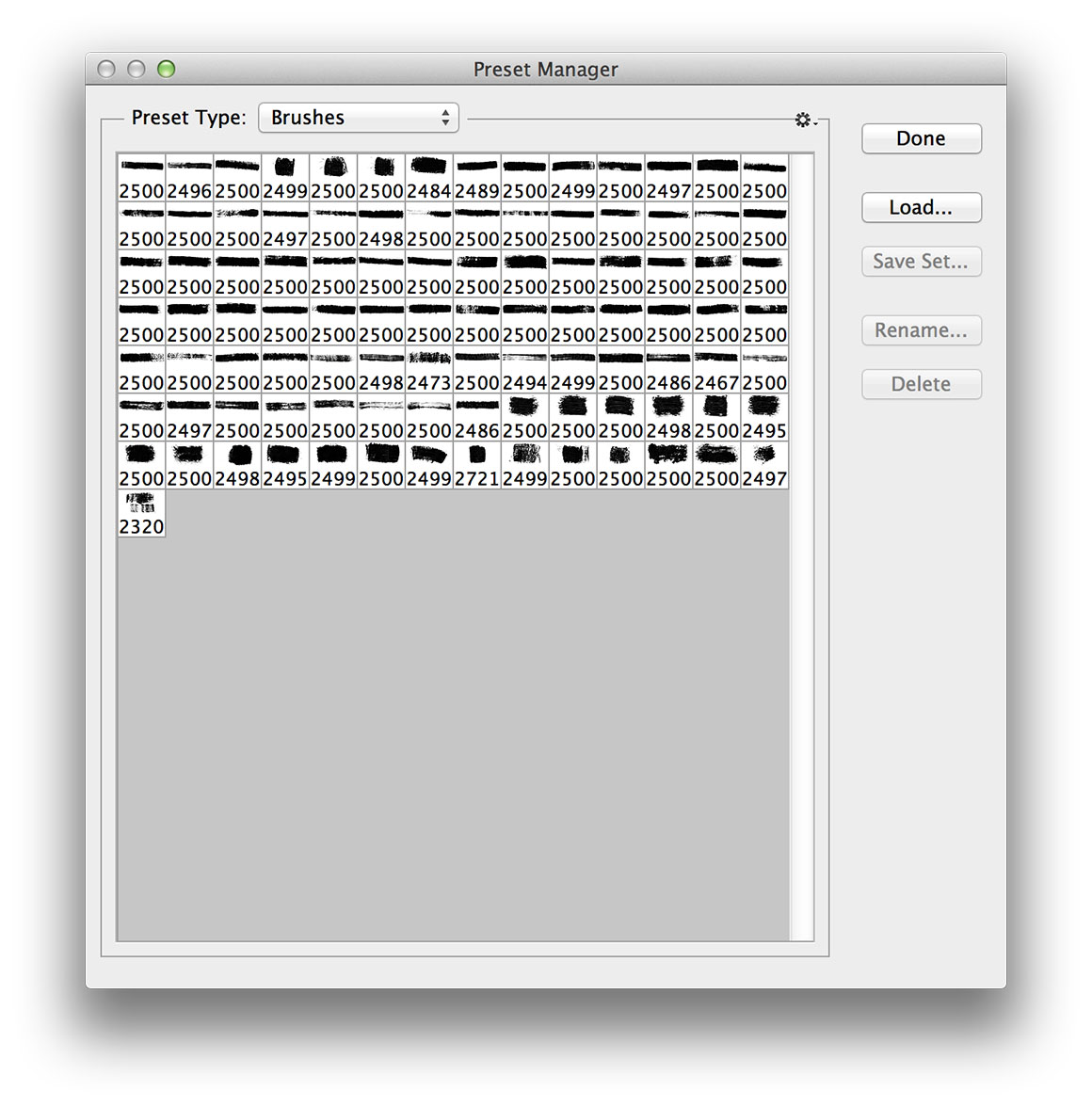The width and height of the screenshot is (1092, 1107).
Task: Click the green zoom window button
Action: pyautogui.click(x=167, y=69)
